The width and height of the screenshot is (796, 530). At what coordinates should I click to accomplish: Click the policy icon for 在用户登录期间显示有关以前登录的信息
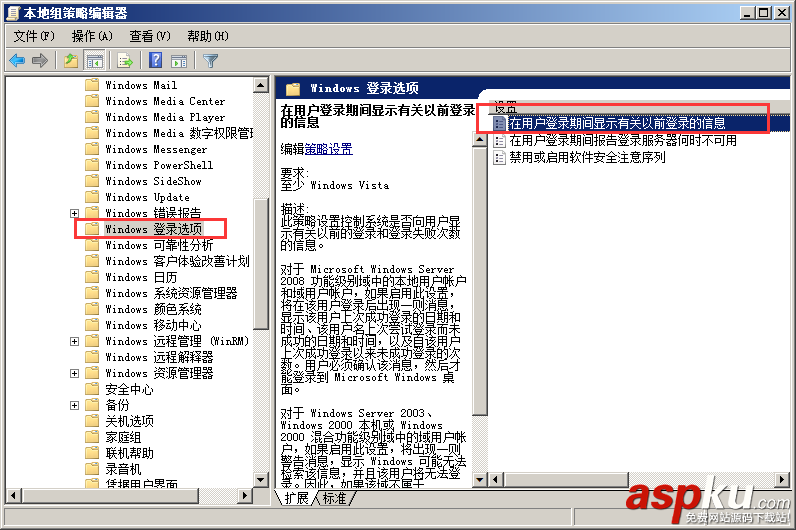[500, 123]
